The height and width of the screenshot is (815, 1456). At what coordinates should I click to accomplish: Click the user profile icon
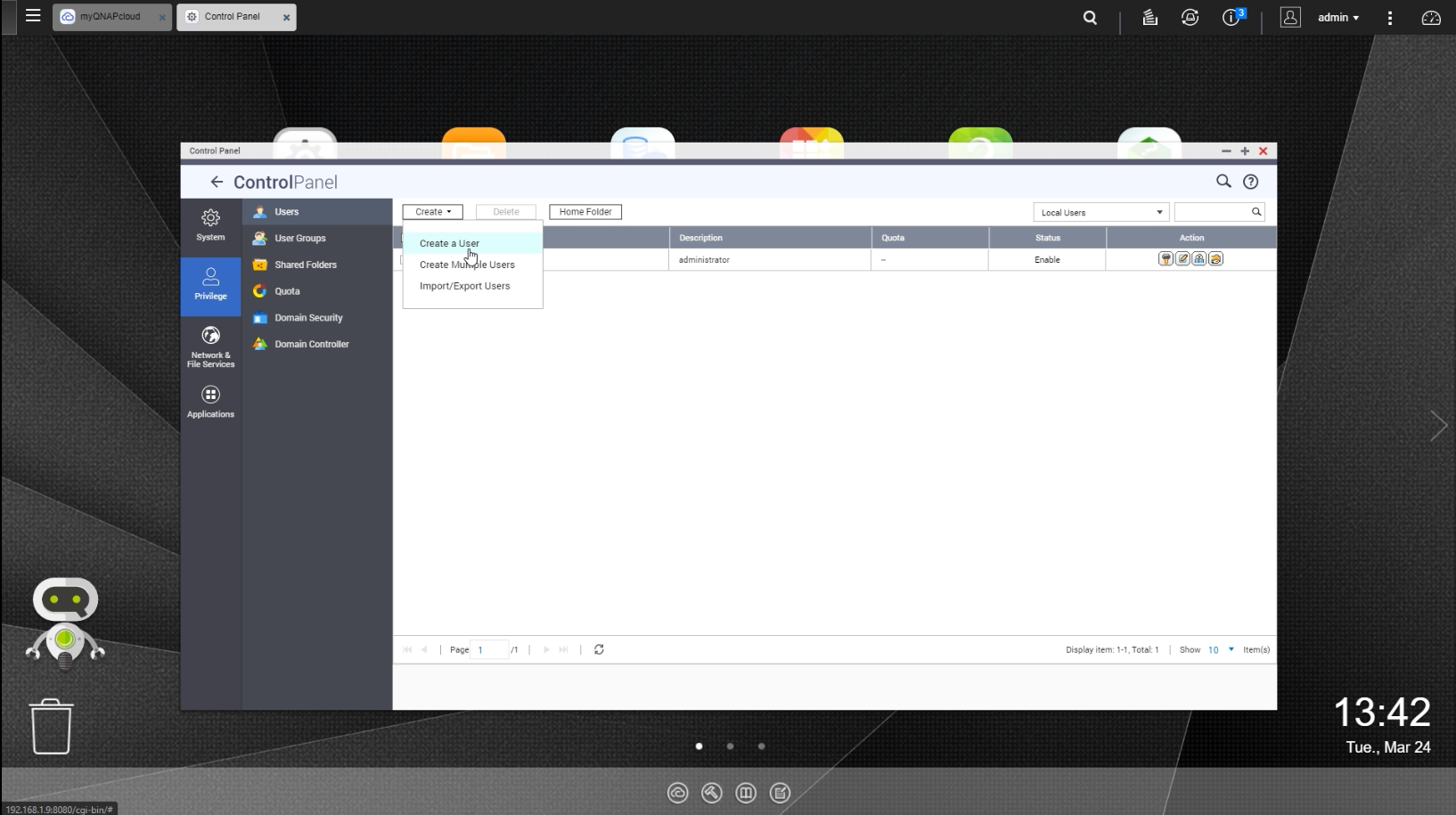(1290, 17)
